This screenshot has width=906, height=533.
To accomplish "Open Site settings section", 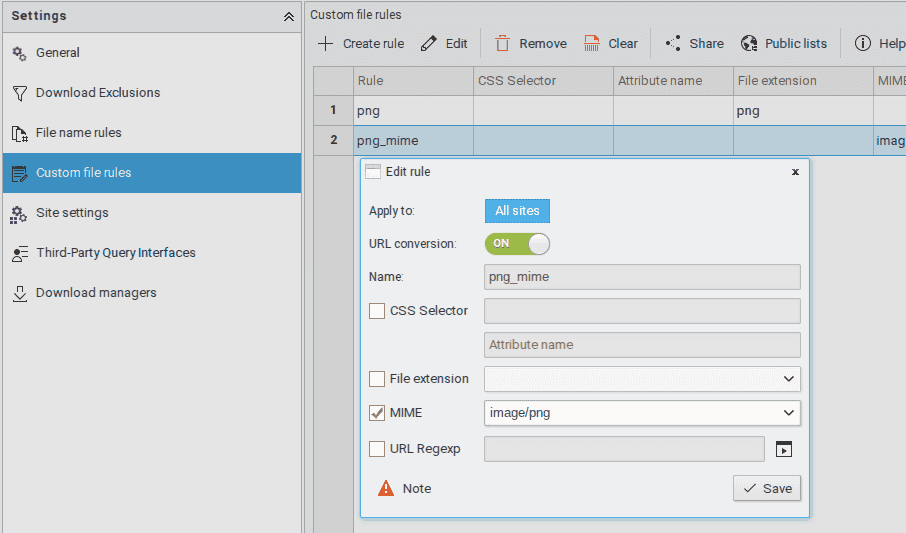I will point(152,213).
